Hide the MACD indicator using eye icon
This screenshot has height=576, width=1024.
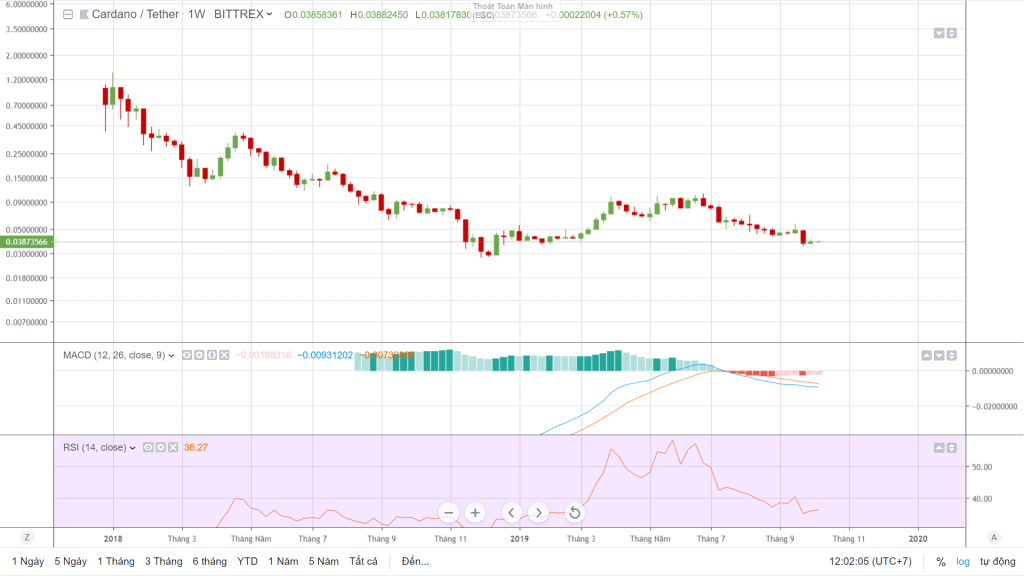coord(186,355)
